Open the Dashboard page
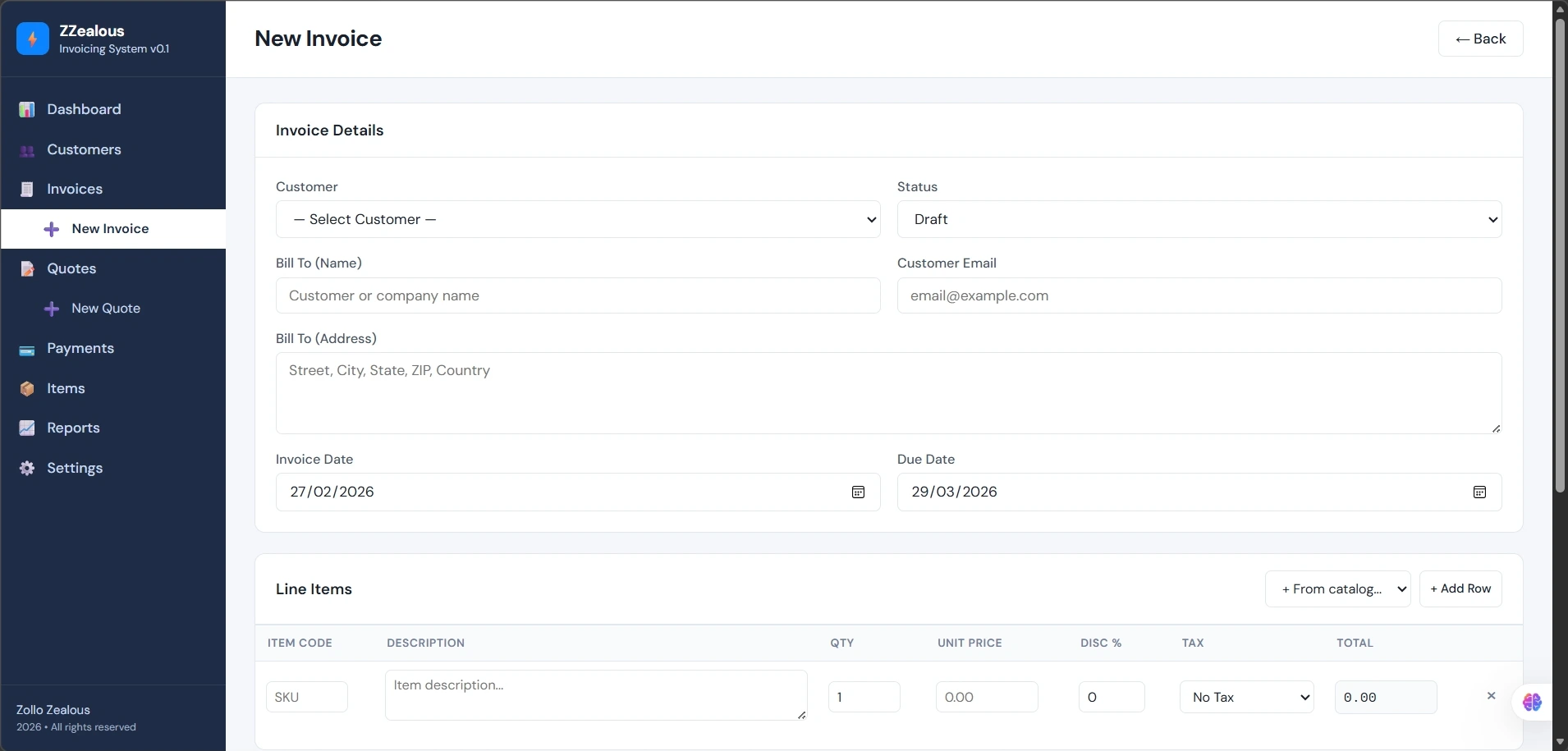Image resolution: width=1568 pixels, height=751 pixels. click(x=113, y=109)
